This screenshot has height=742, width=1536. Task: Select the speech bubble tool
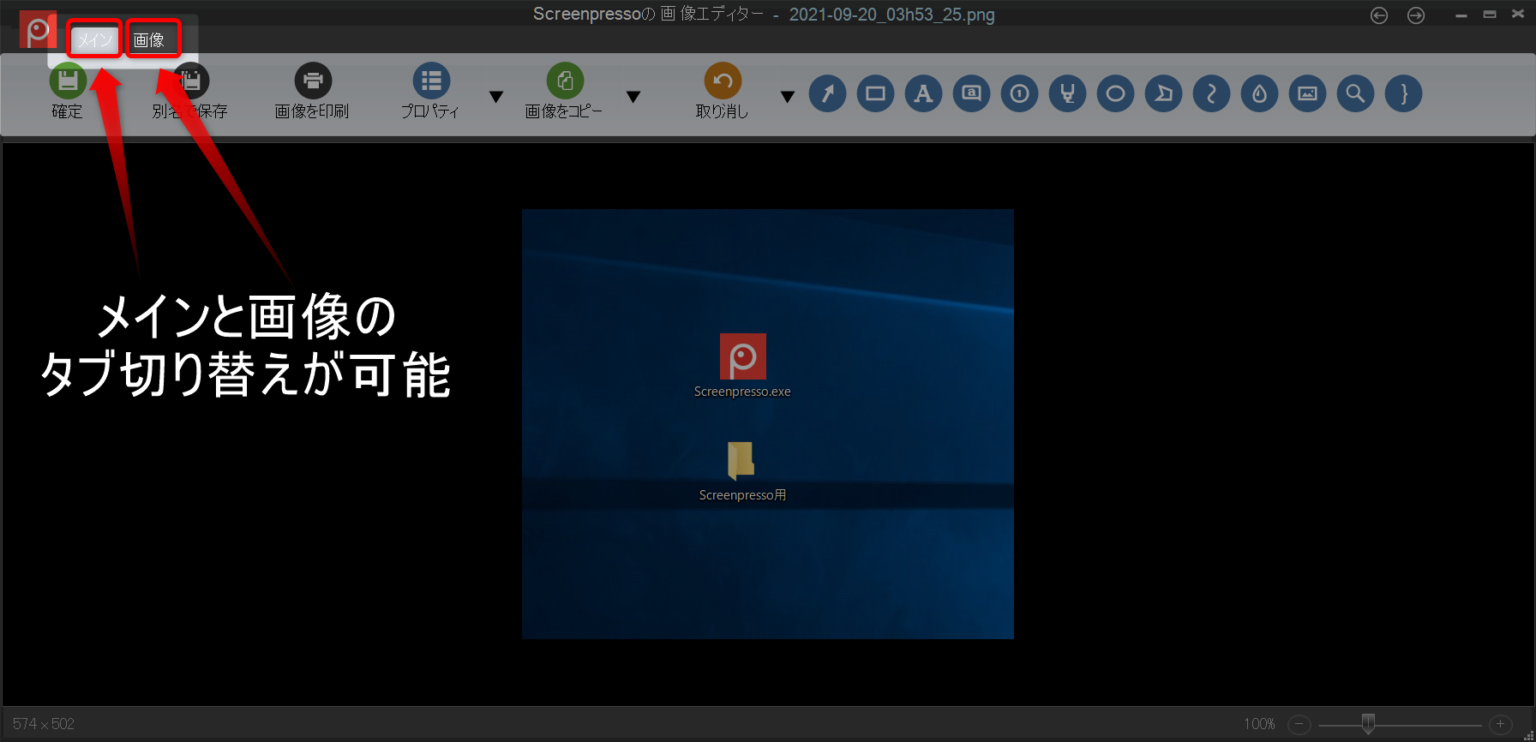click(971, 93)
